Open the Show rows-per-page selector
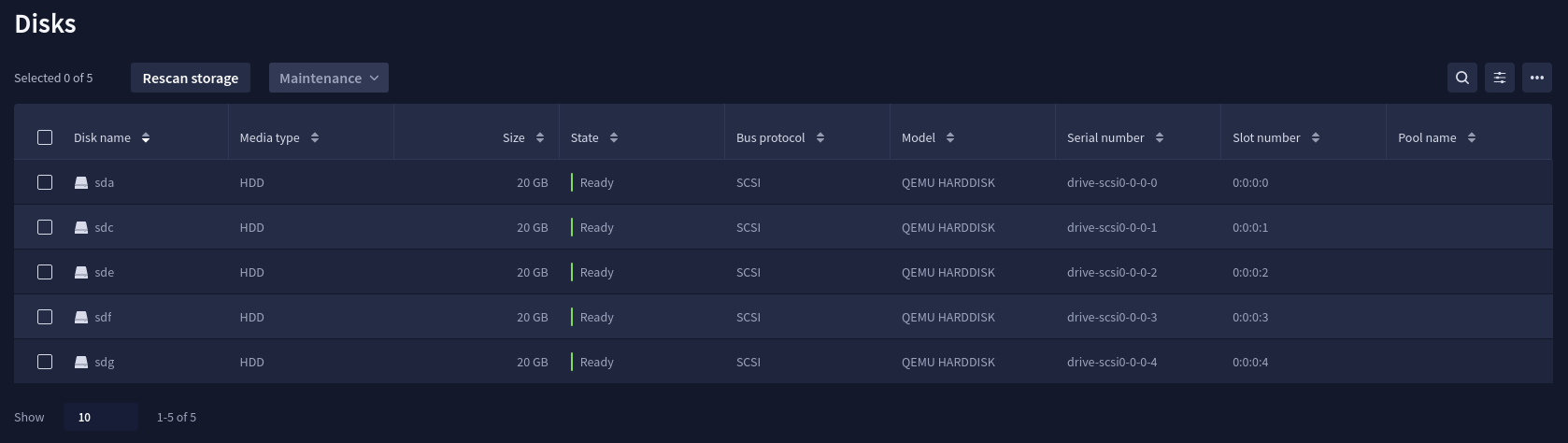This screenshot has height=443, width=1568. click(101, 417)
